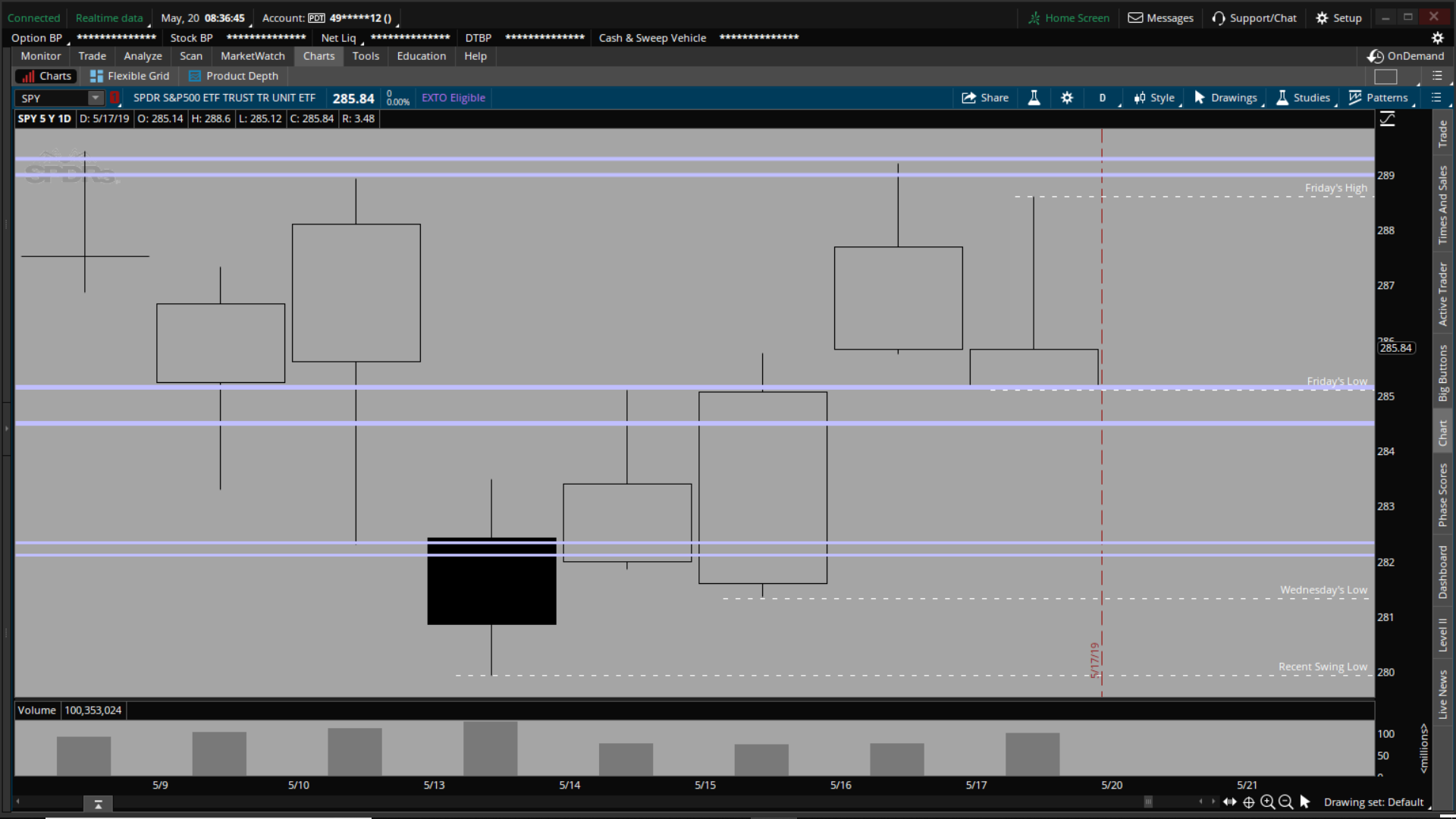The height and width of the screenshot is (819, 1456).
Task: Click the Friday's High line label
Action: coord(1336,188)
